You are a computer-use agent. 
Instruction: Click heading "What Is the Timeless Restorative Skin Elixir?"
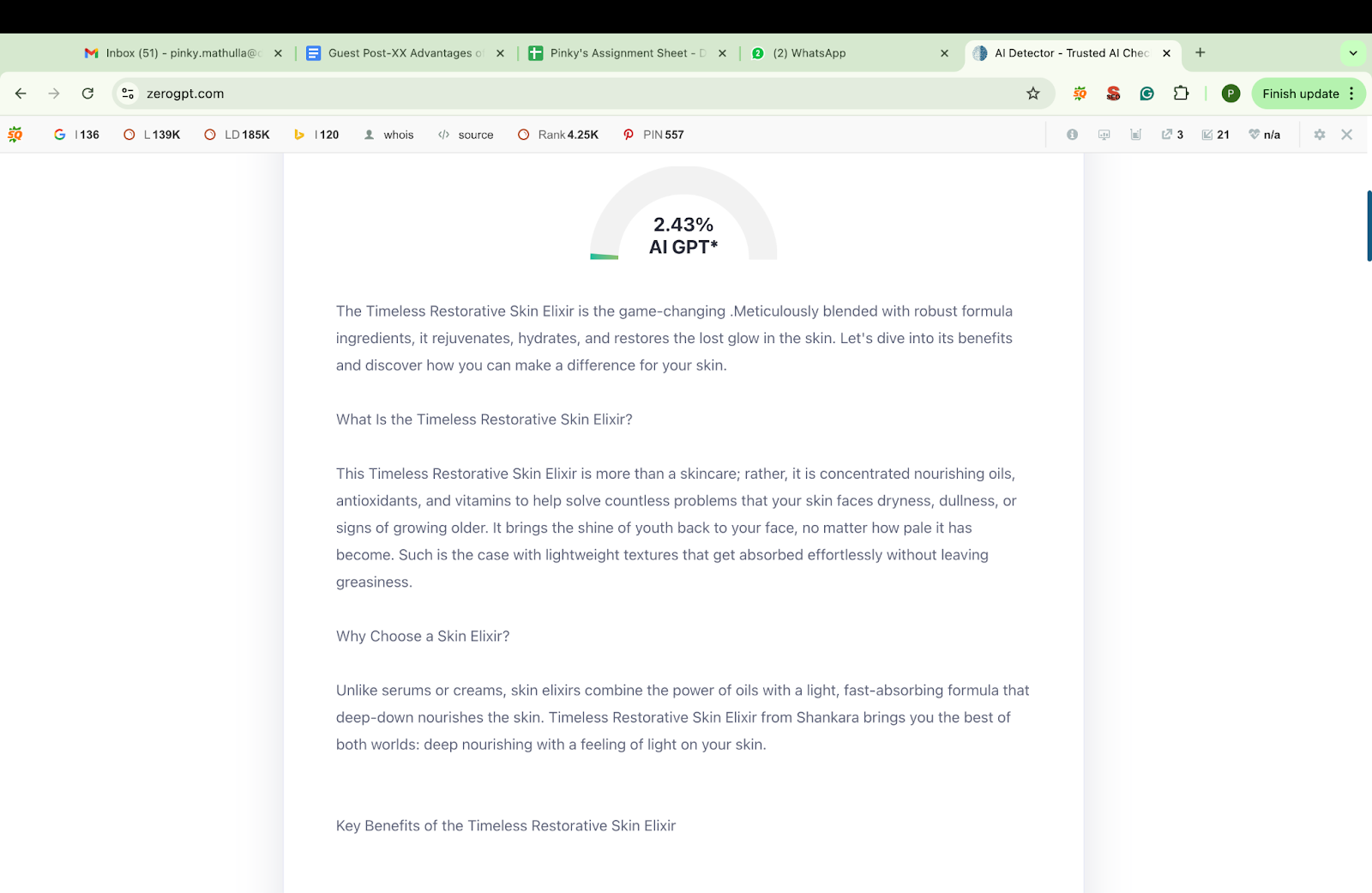point(484,419)
